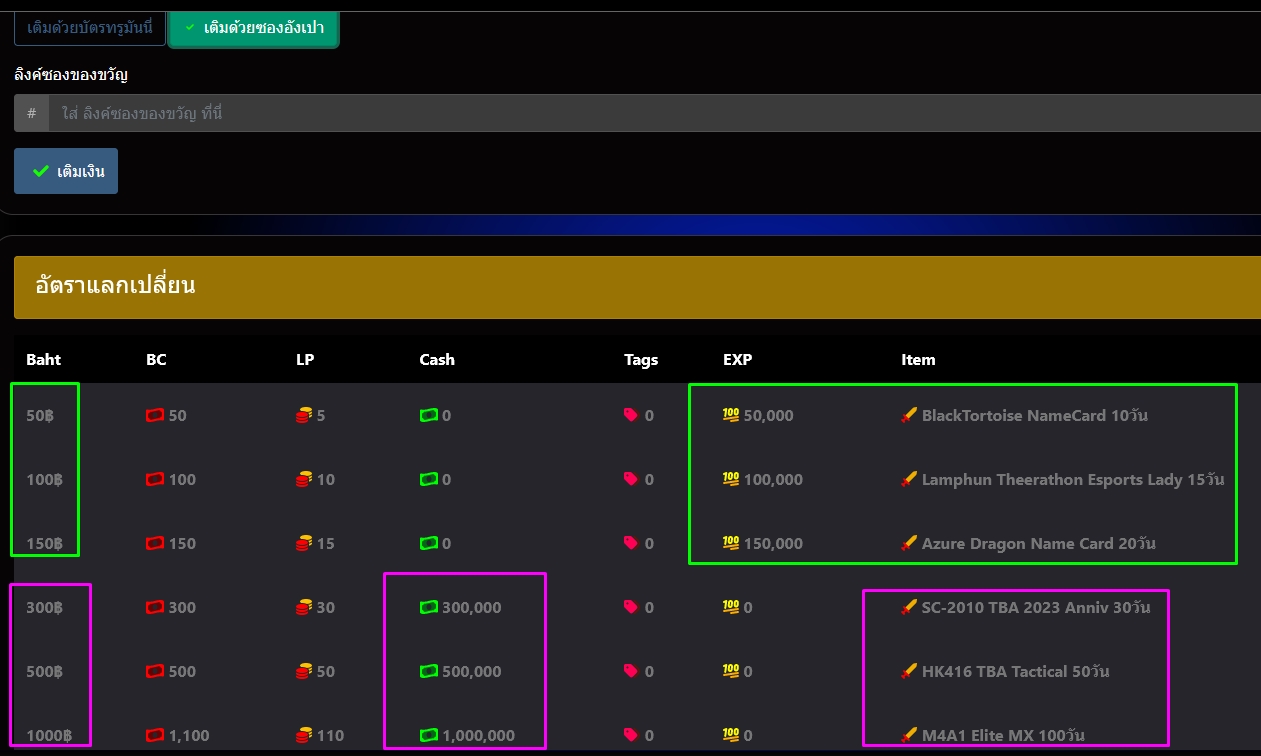This screenshot has height=756, width=1261.
Task: Click the gift envelope link input field
Action: click(650, 113)
